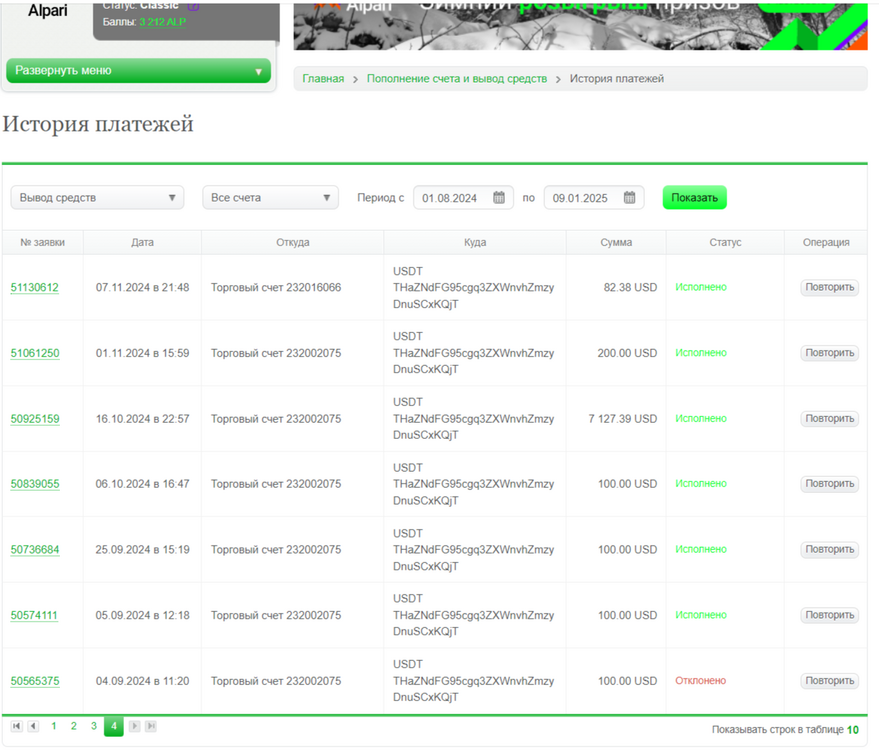Repeat request 50574111 with Повторить
Image resolution: width=879 pixels, height=750 pixels.
[x=830, y=615]
